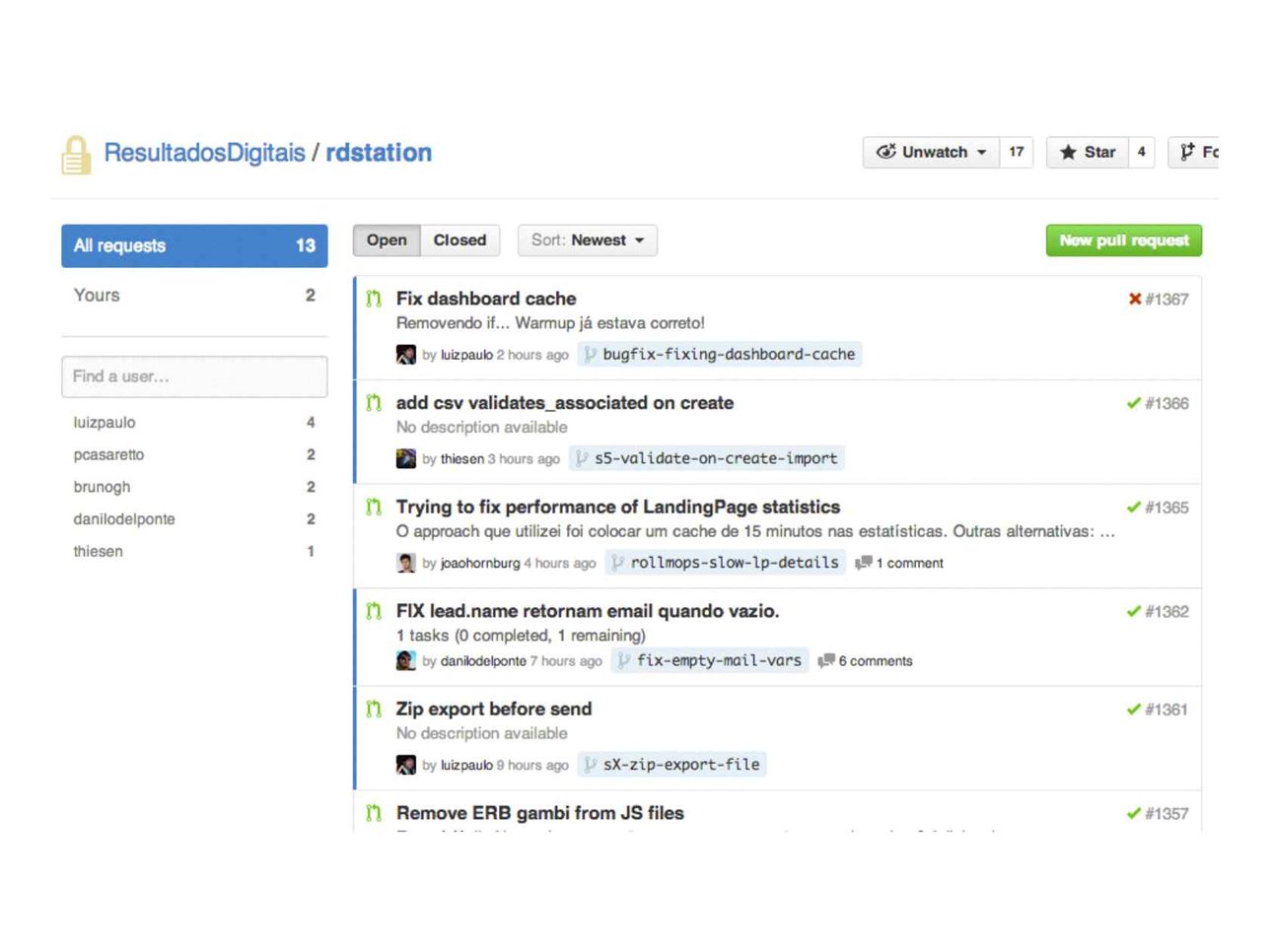Click the comment bubble icon next to 1 comment

tap(864, 563)
